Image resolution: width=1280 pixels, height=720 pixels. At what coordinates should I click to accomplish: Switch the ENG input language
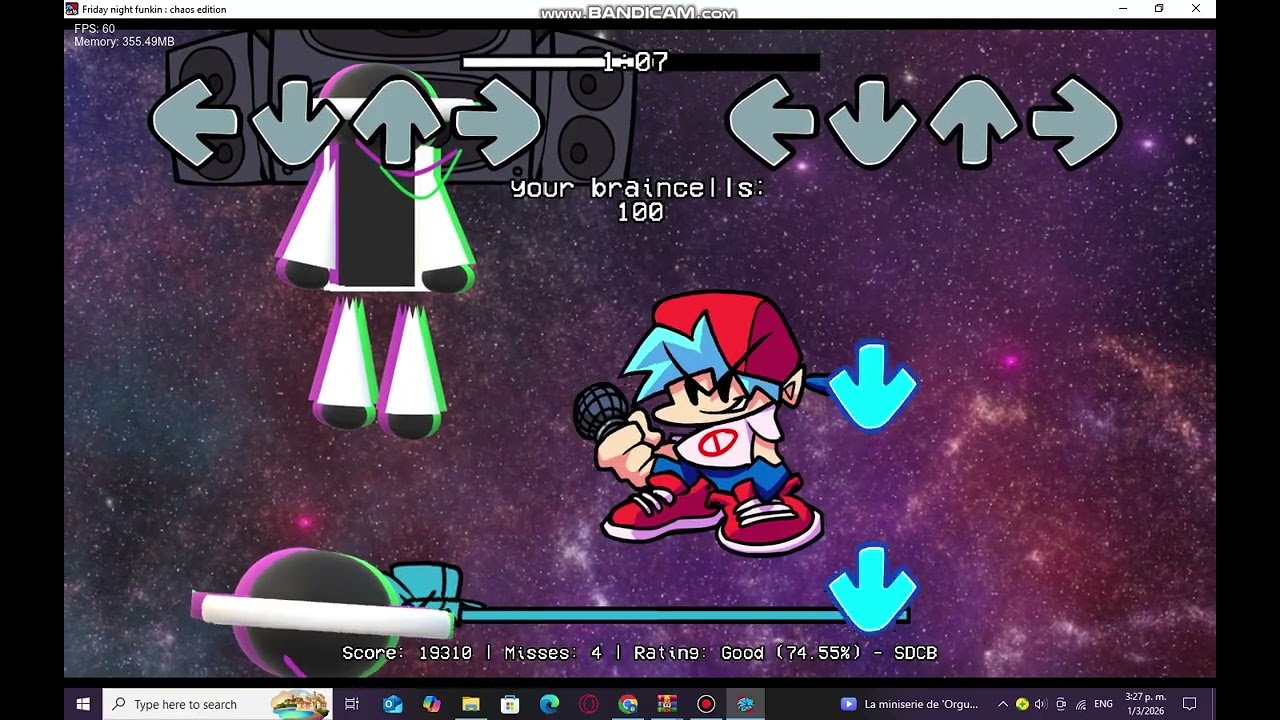click(x=1103, y=704)
